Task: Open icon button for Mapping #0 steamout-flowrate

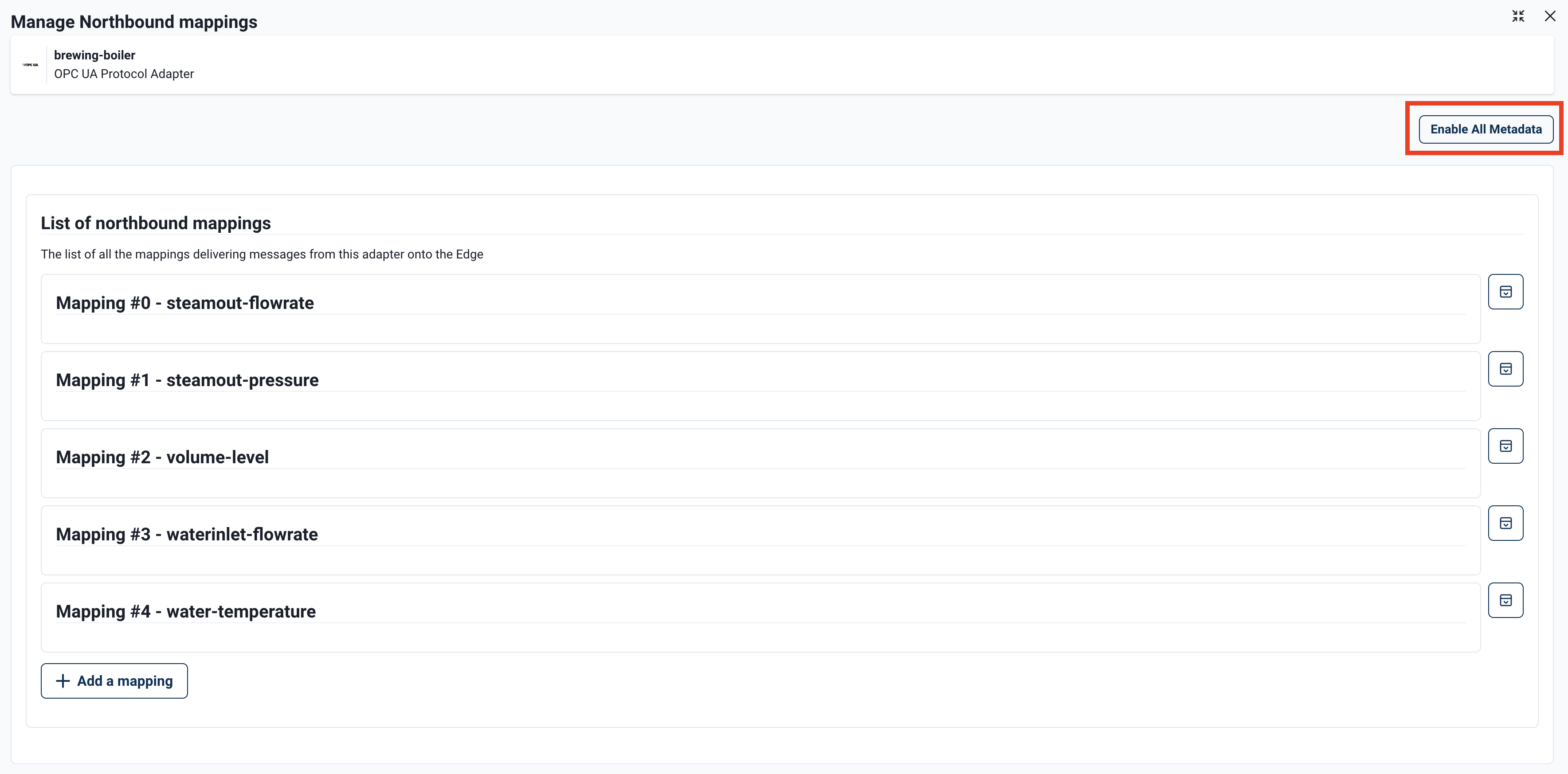Action: pyautogui.click(x=1505, y=291)
